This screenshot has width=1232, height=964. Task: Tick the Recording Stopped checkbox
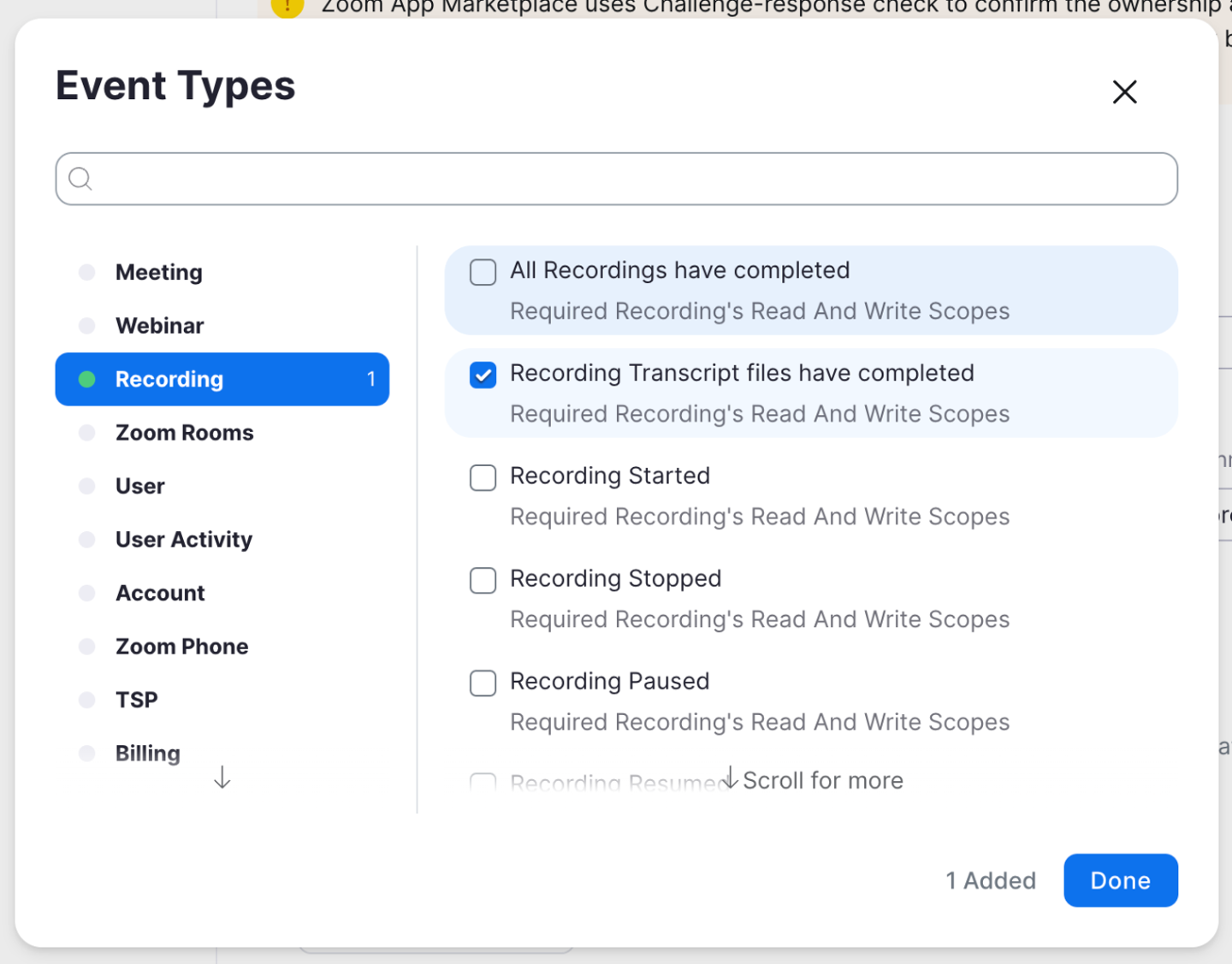tap(483, 580)
